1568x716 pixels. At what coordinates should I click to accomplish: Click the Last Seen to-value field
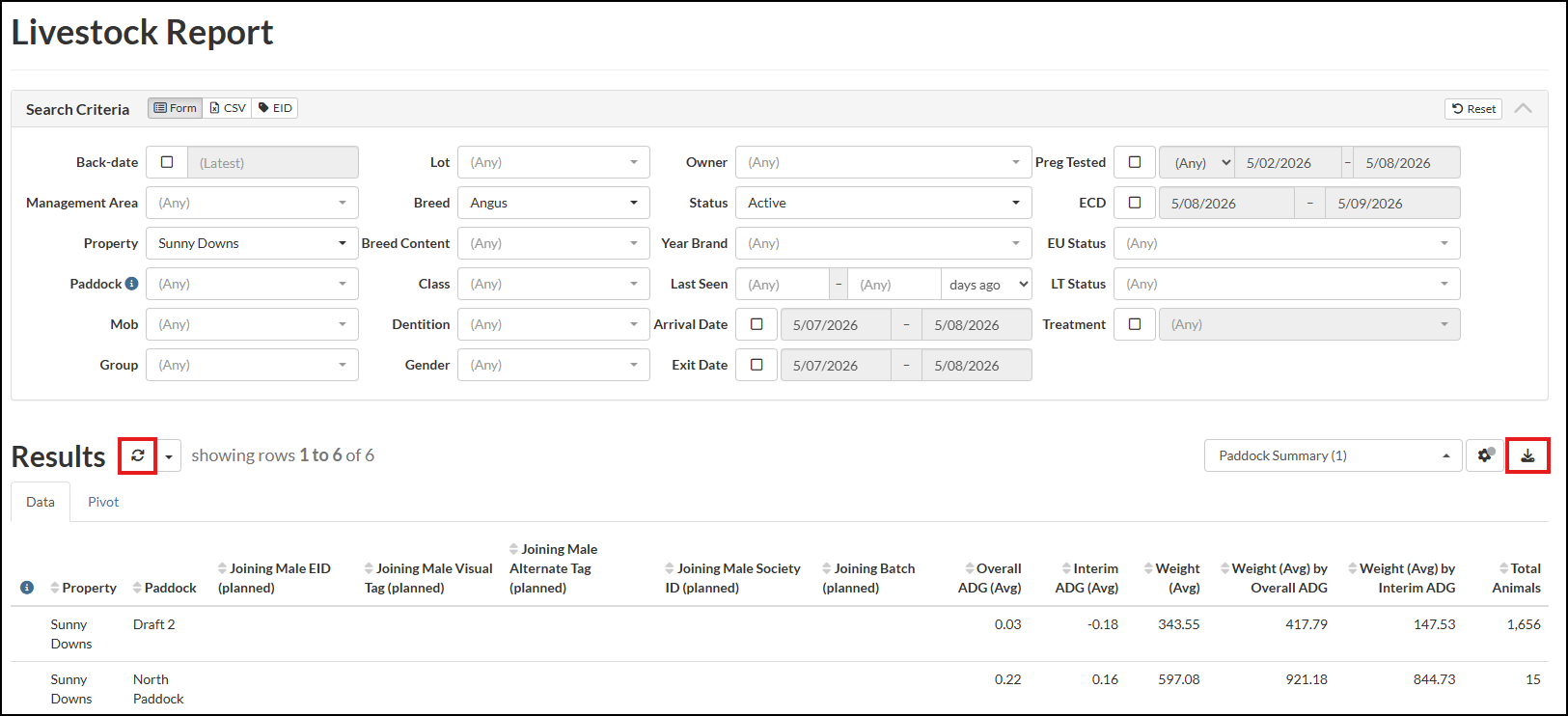[x=894, y=284]
